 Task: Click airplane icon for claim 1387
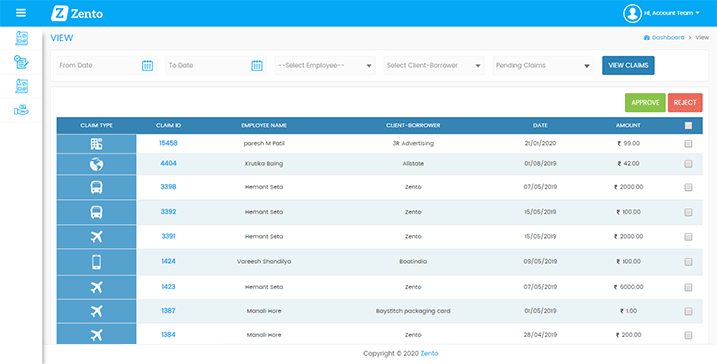tap(96, 311)
